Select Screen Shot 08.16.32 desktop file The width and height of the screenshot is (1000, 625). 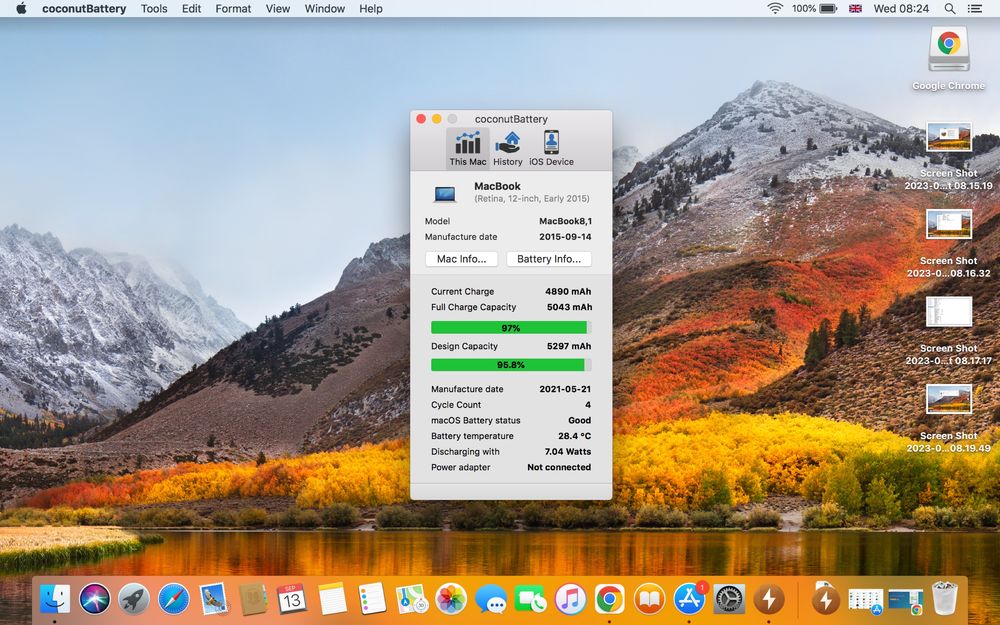pos(948,243)
